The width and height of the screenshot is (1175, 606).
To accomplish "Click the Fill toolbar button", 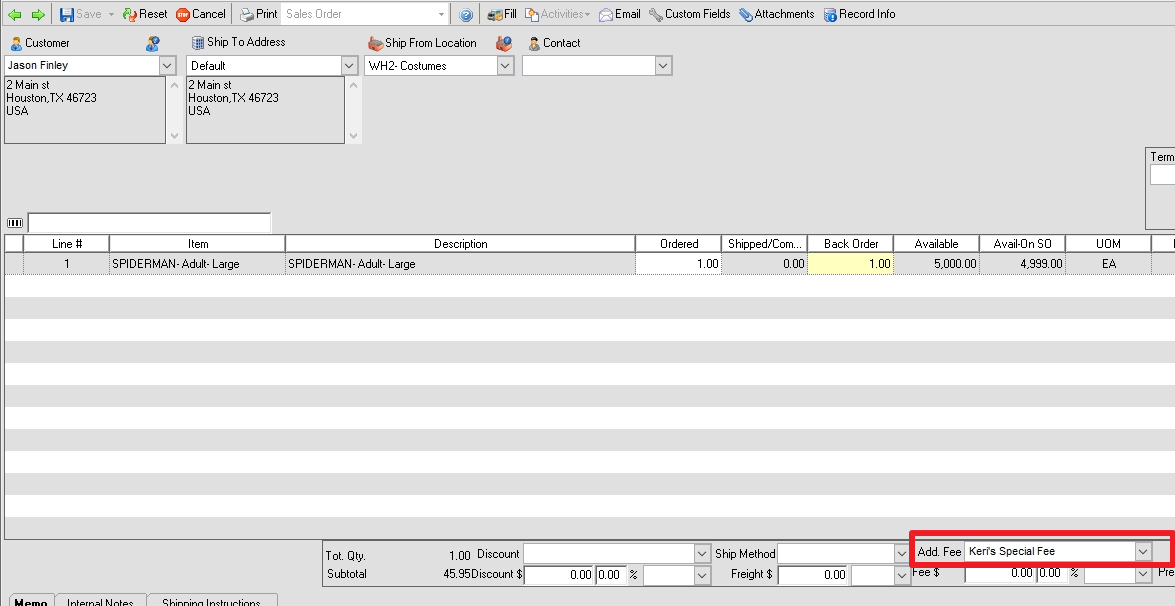I will tap(501, 14).
